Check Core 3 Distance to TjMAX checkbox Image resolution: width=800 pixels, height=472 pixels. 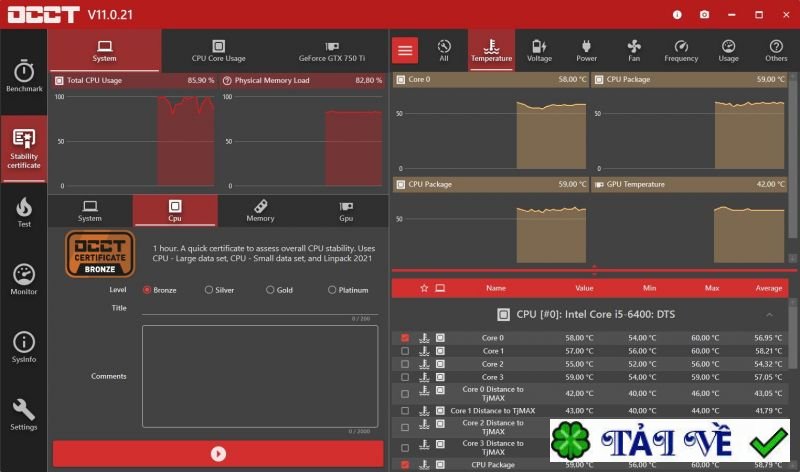pos(405,448)
